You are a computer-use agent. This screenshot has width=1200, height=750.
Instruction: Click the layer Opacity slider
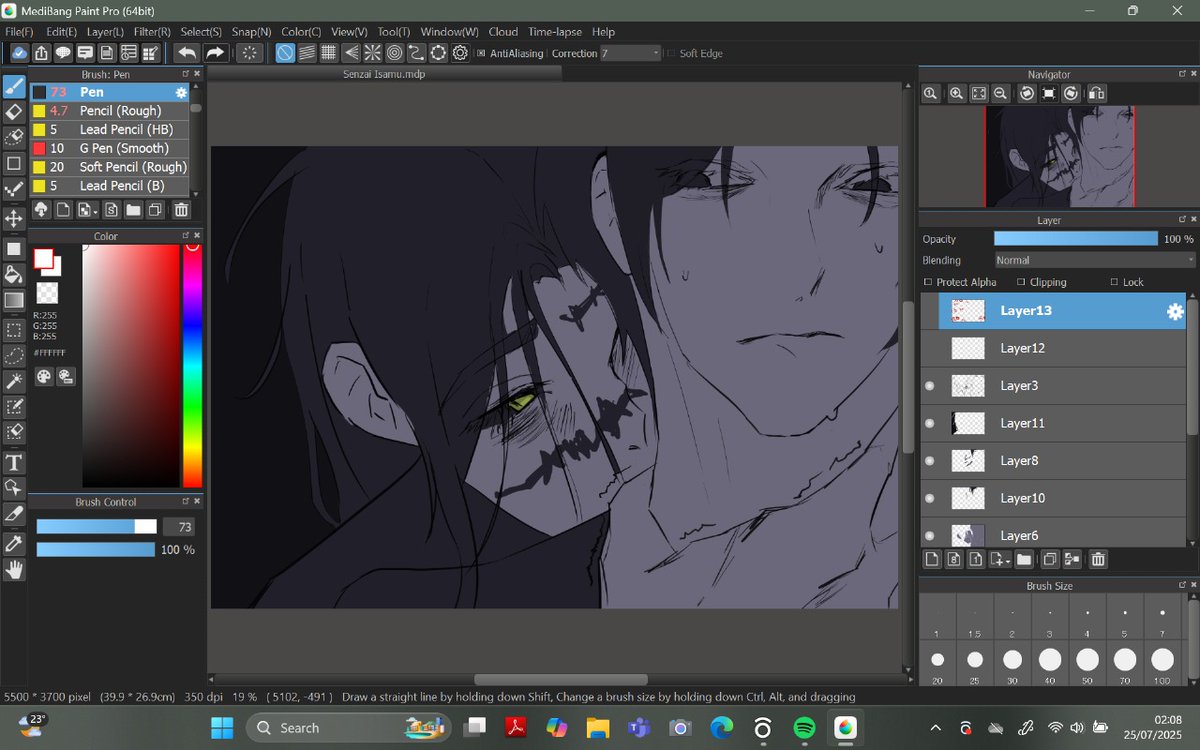tap(1076, 239)
